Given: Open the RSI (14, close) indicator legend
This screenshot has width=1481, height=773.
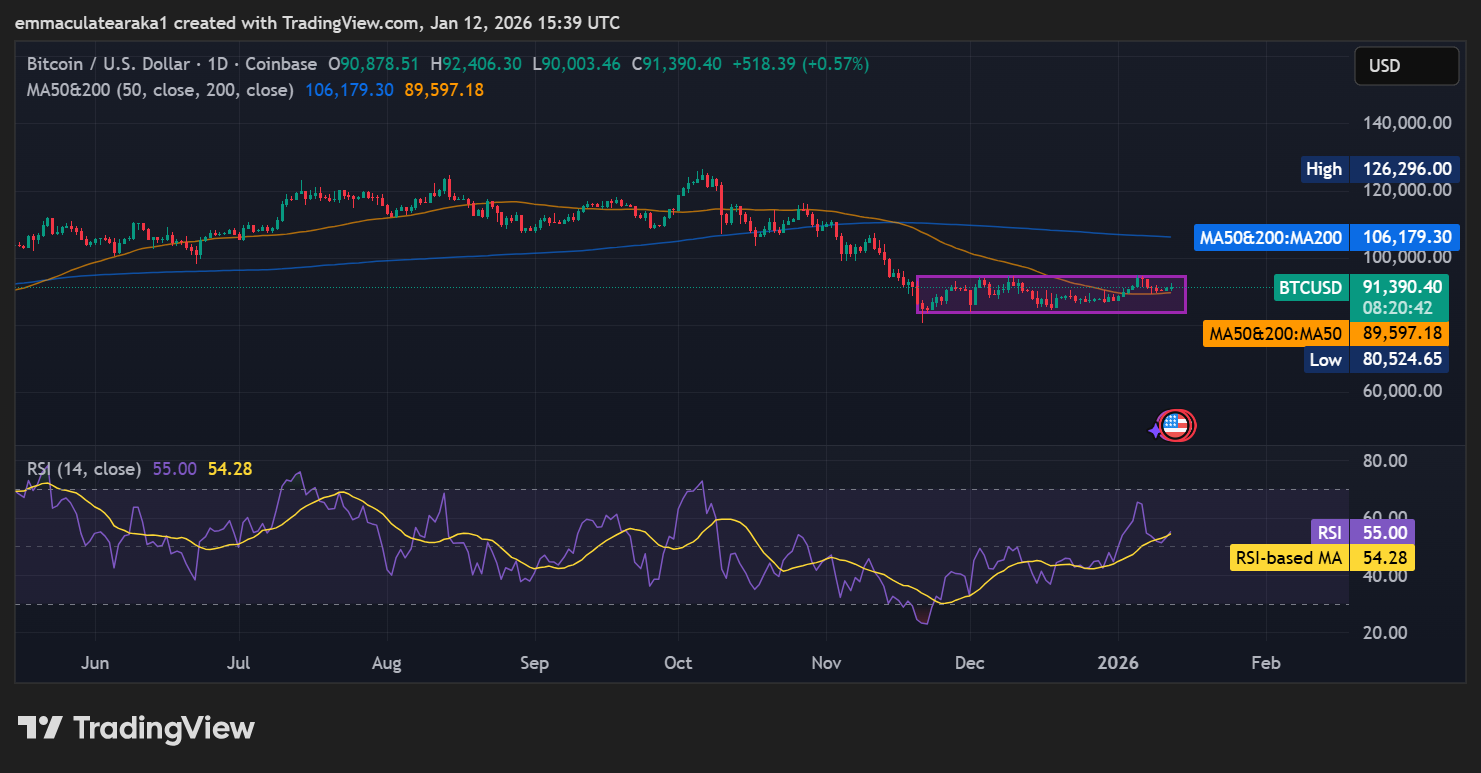Looking at the screenshot, I should tap(84, 468).
